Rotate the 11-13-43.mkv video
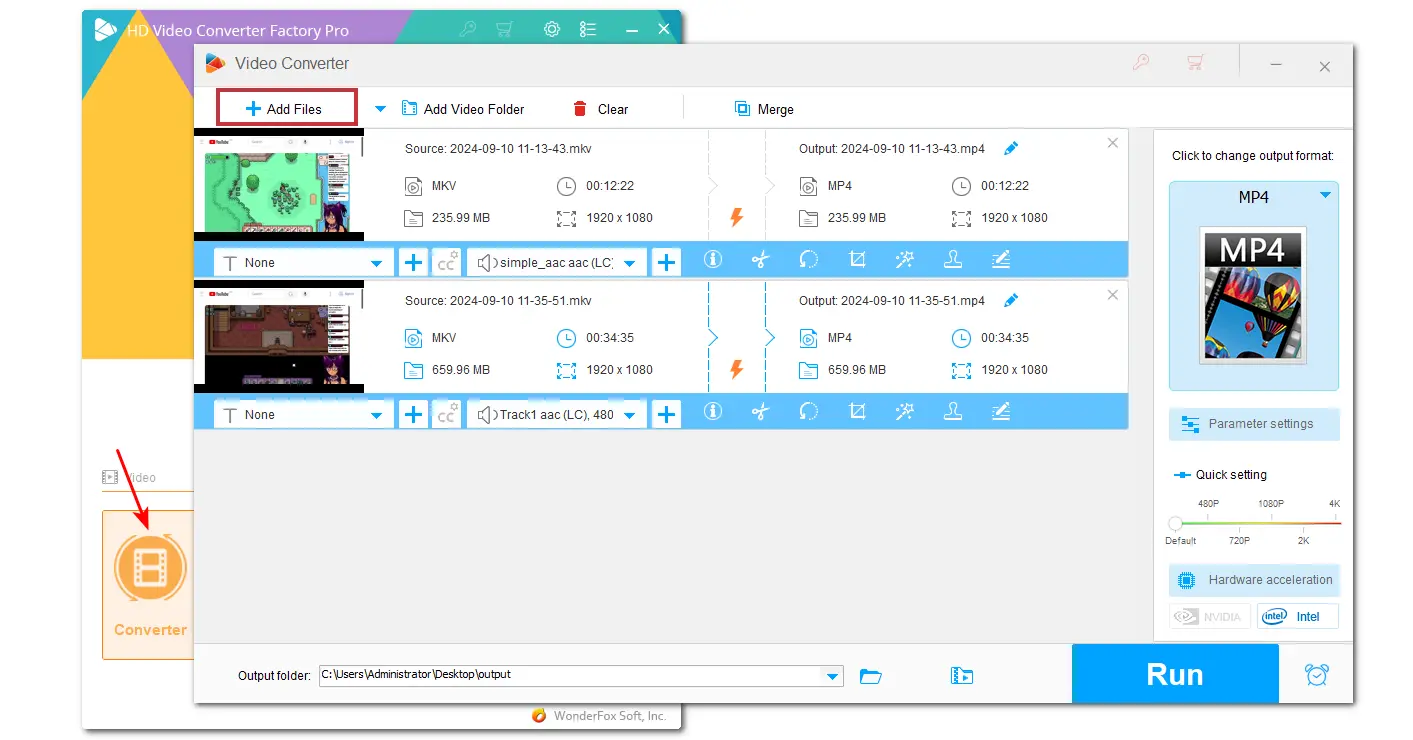The width and height of the screenshot is (1413, 740). [809, 260]
